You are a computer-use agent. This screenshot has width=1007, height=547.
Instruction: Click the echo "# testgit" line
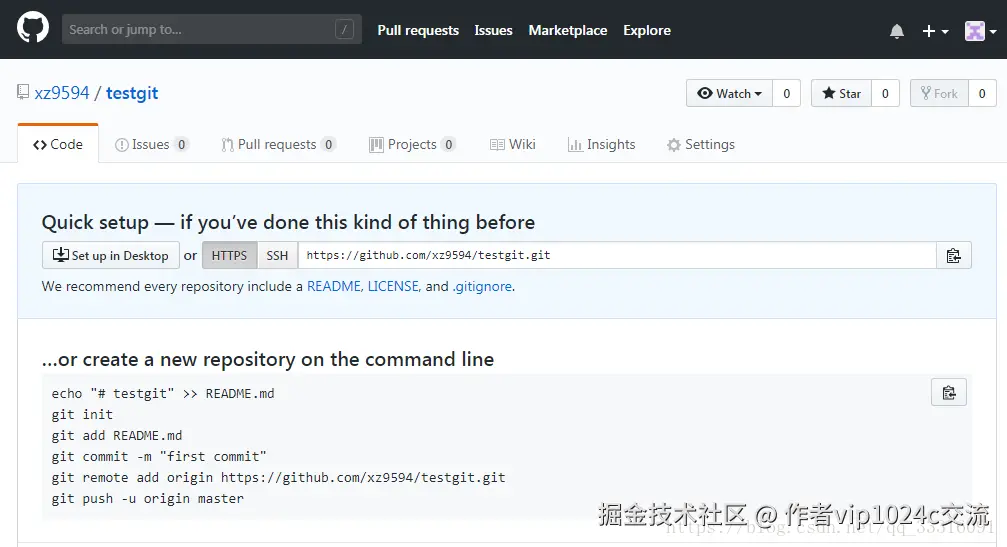163,394
